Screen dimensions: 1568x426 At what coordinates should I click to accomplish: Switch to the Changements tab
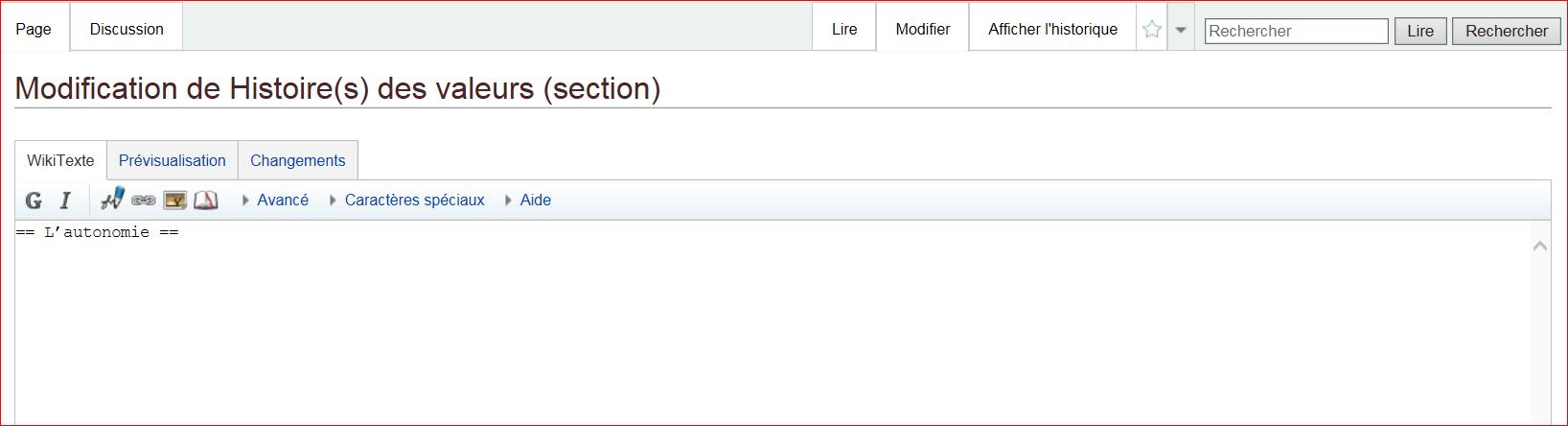coord(297,160)
